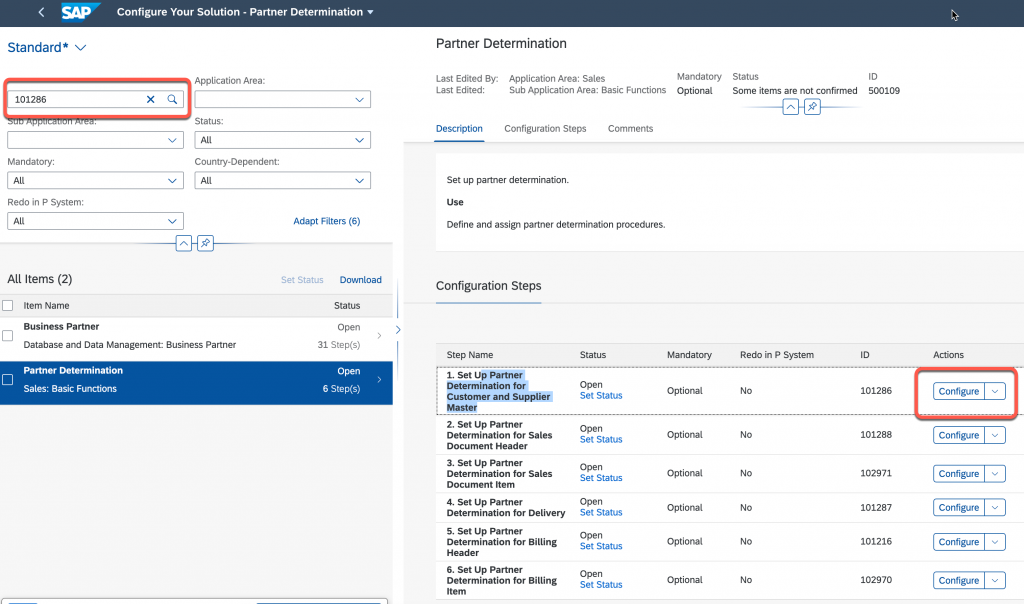The width and height of the screenshot is (1024, 604).
Task: Expand Configure options for step 101216
Action: (995, 541)
